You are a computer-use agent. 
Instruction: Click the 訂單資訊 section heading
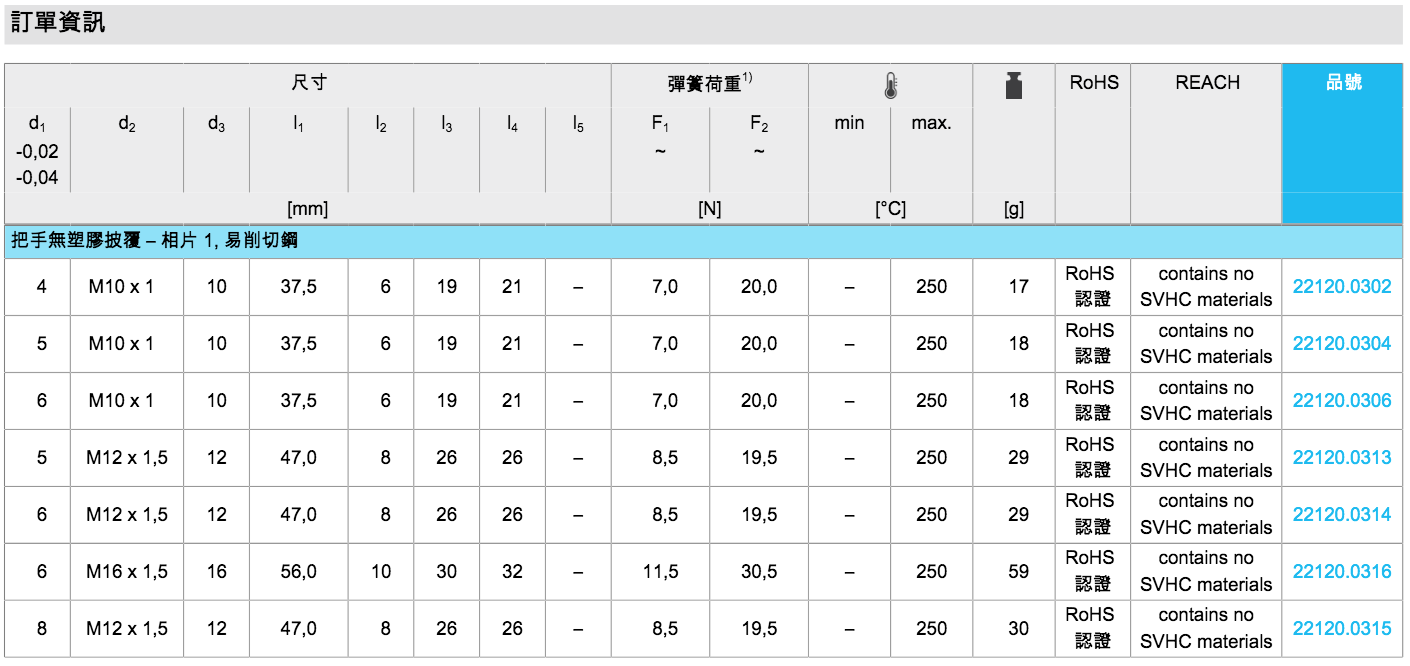(58, 23)
